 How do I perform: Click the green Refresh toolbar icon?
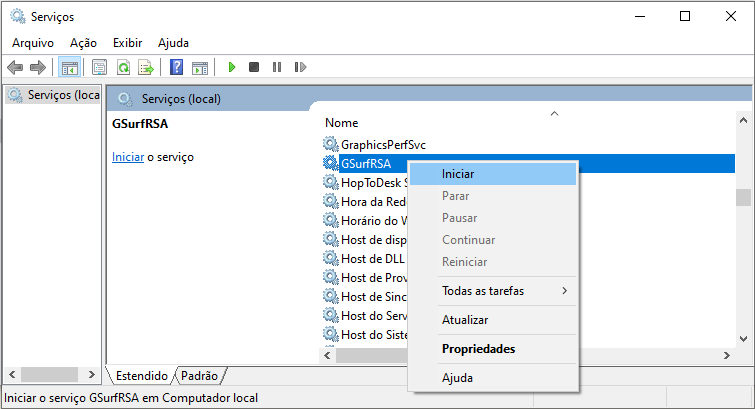(123, 67)
